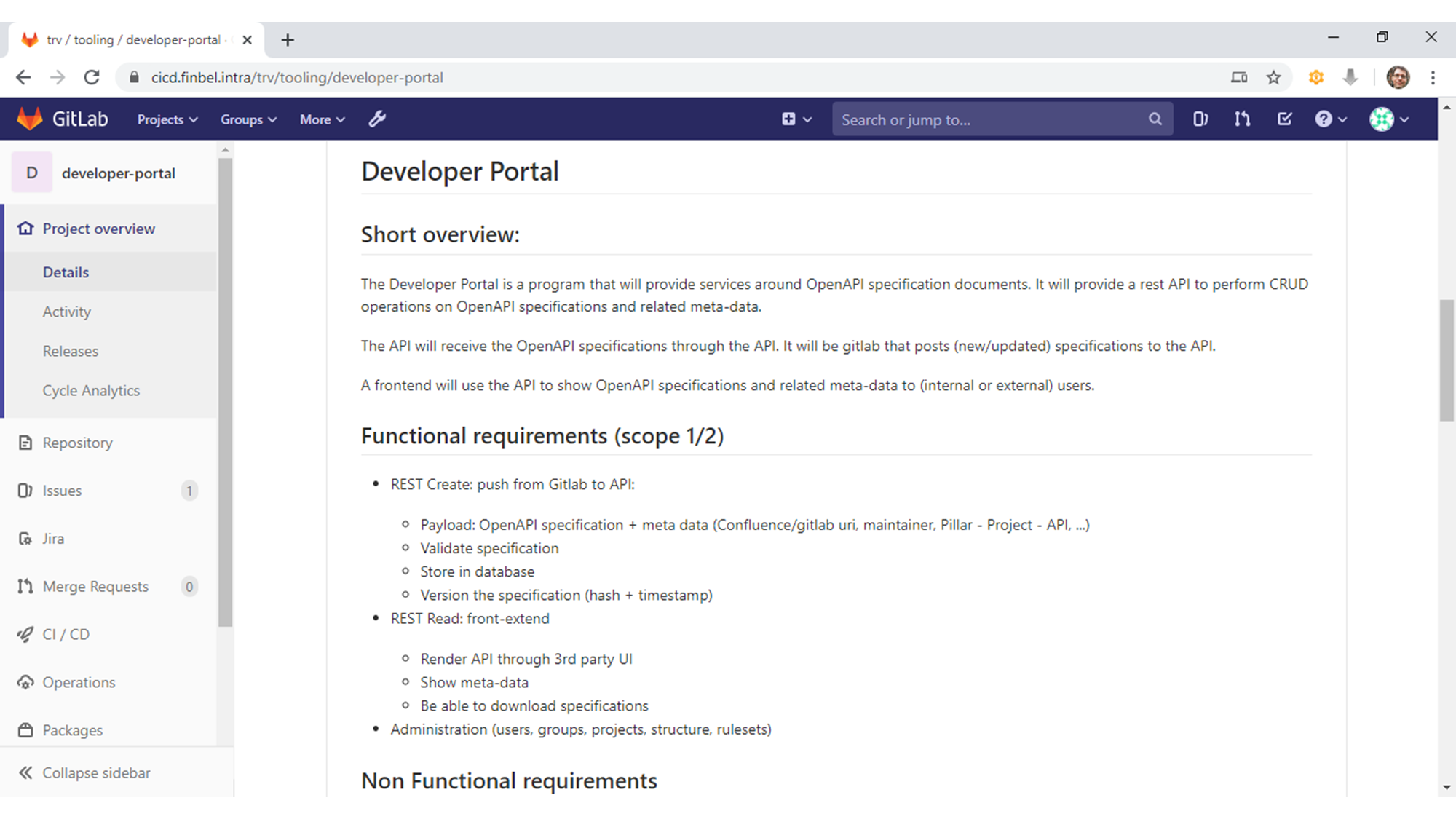
Task: Open the Activity link under Project overview
Action: 67,312
